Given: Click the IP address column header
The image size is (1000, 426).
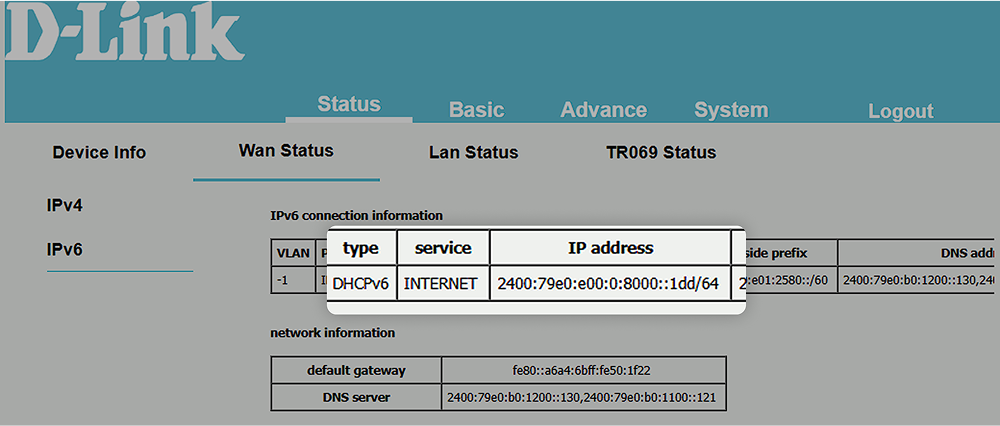Looking at the screenshot, I should 609,248.
